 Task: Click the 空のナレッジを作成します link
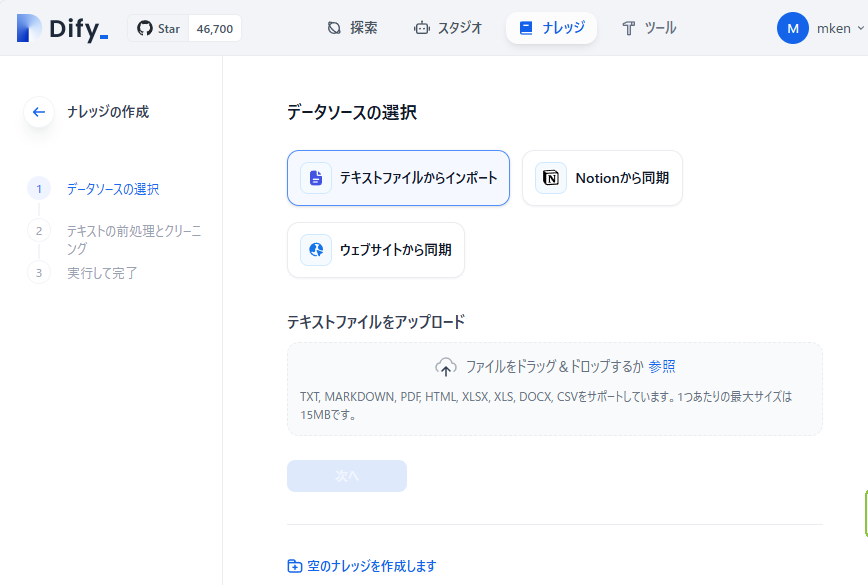(370, 565)
